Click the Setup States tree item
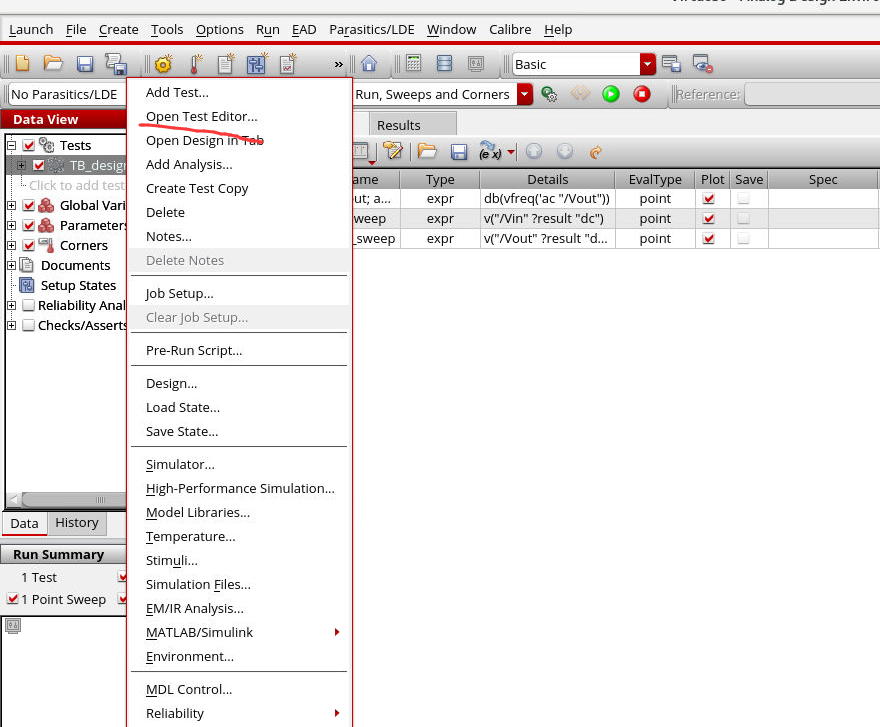The height and width of the screenshot is (727, 880). [x=78, y=285]
